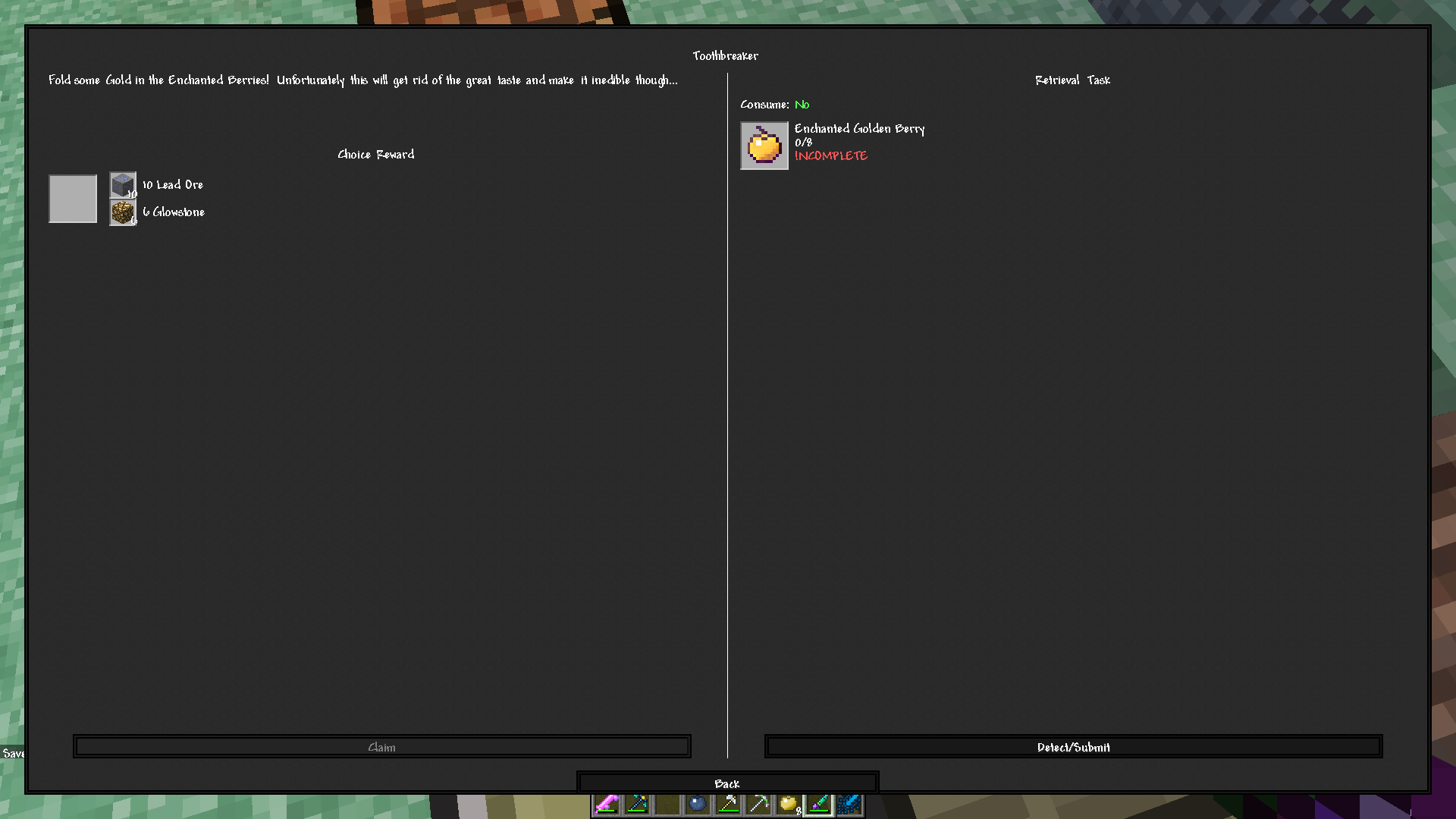Click the Enchanted Golden Berry task icon

point(764,146)
